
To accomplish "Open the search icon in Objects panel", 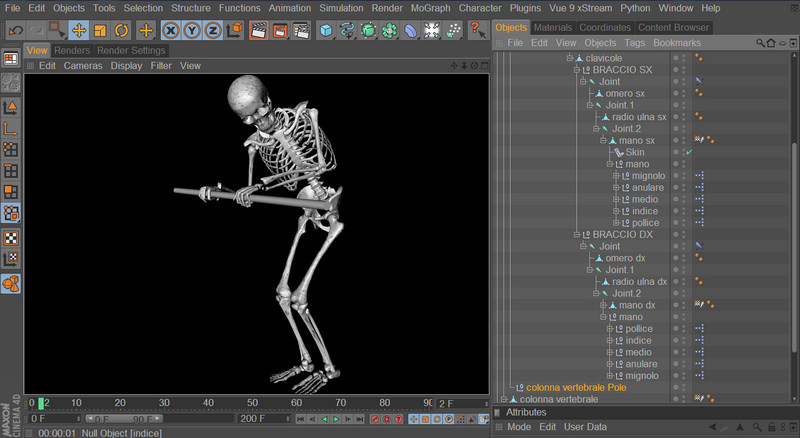I will [x=760, y=44].
